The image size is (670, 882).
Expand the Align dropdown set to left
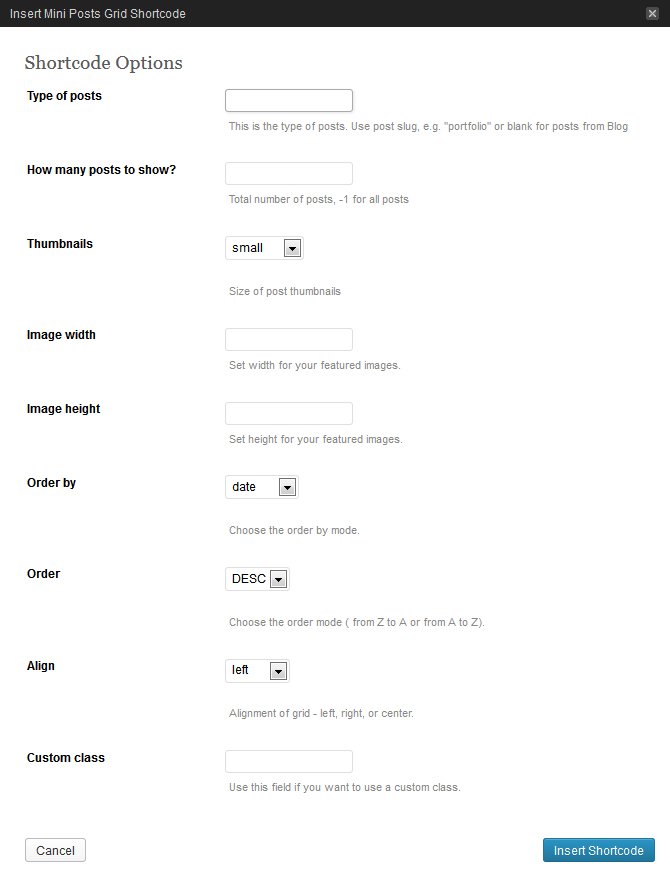(257, 670)
